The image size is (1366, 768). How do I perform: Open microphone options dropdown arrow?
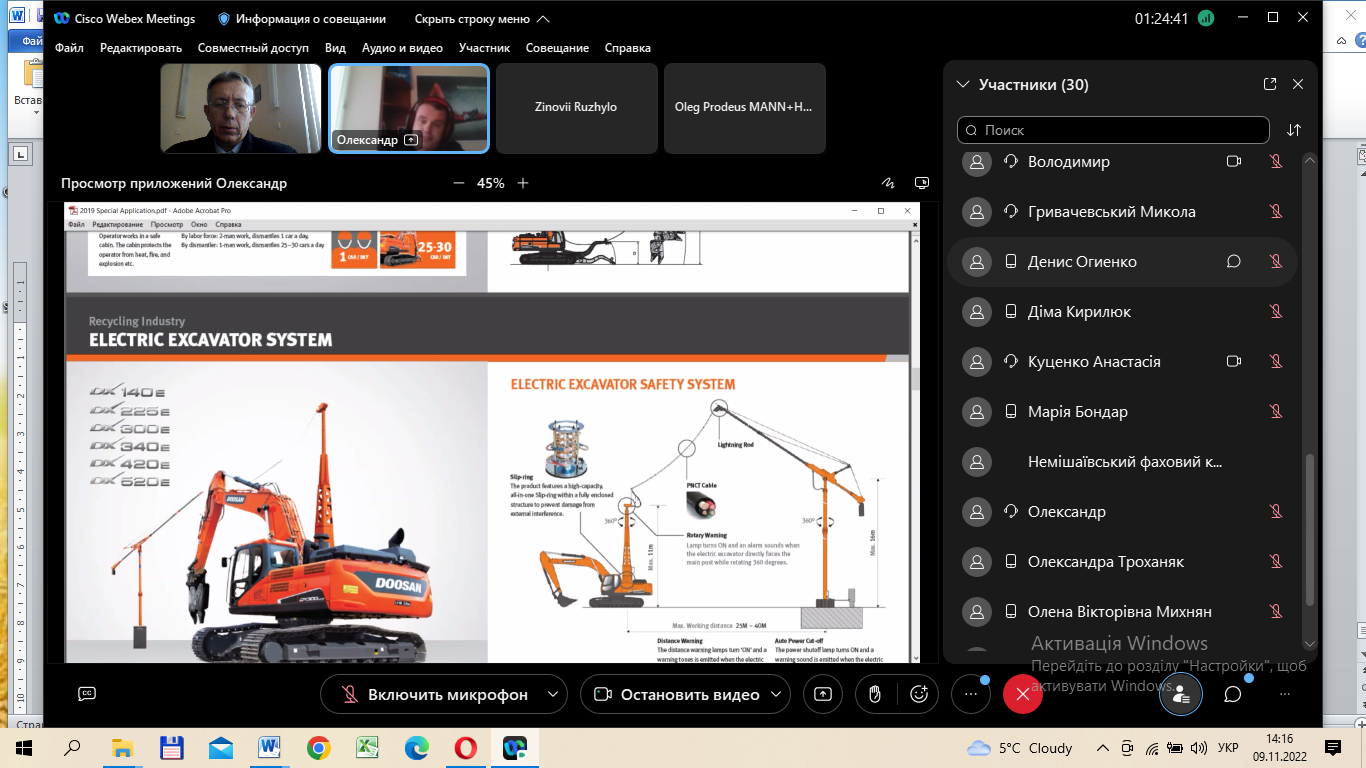click(x=552, y=694)
